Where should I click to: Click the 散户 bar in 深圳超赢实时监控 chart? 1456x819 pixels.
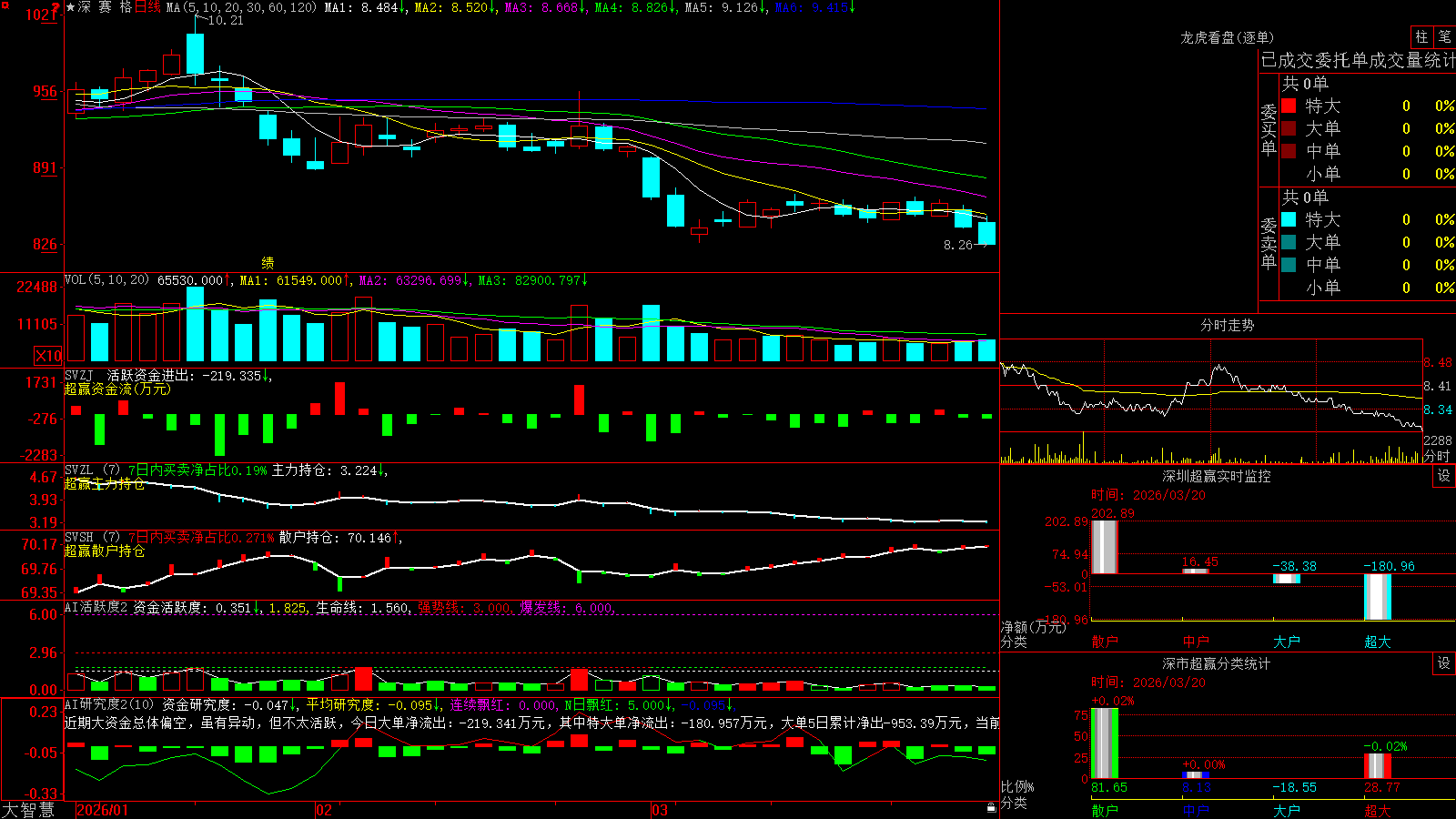(x=1104, y=547)
